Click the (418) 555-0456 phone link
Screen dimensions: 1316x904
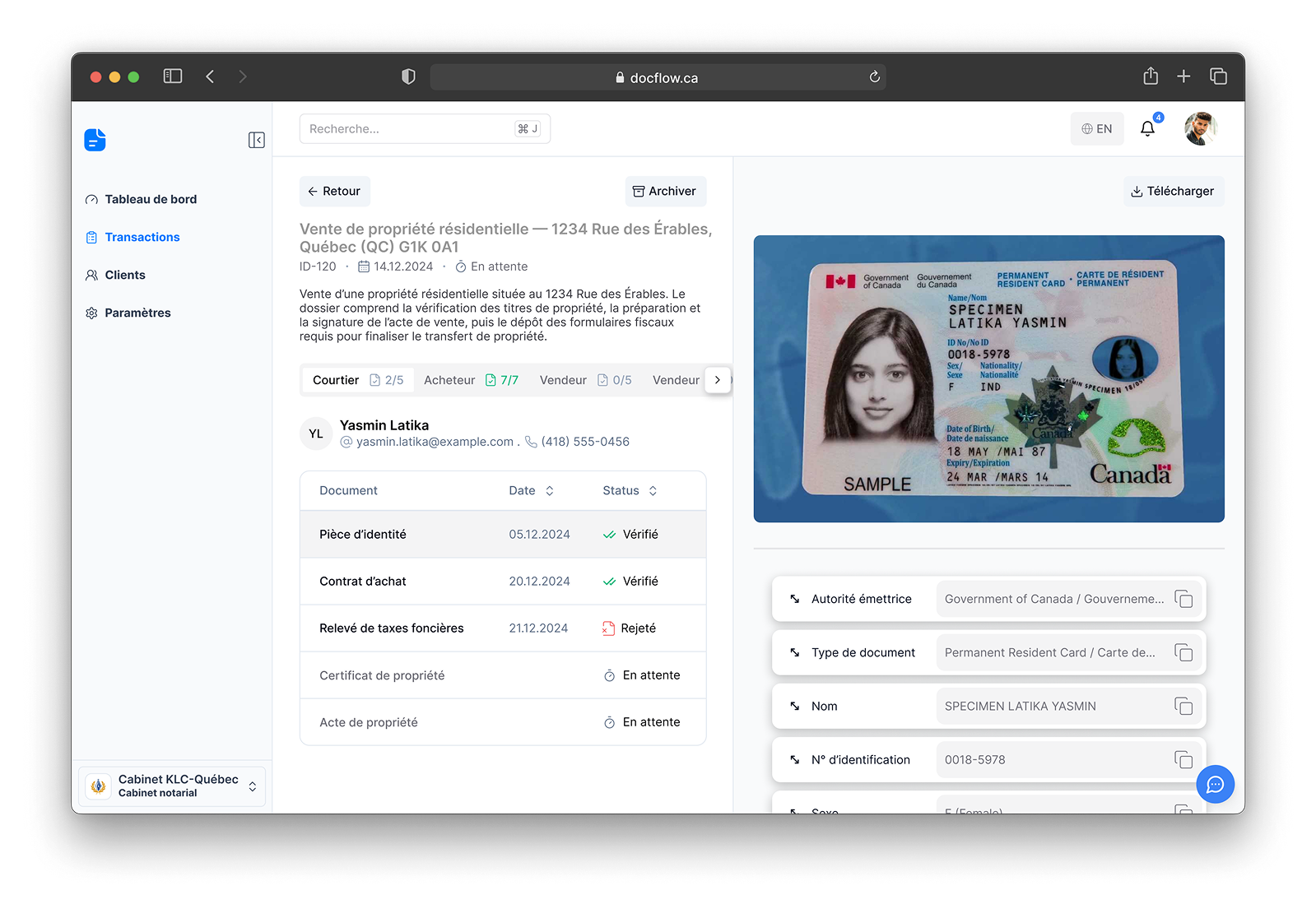click(578, 442)
